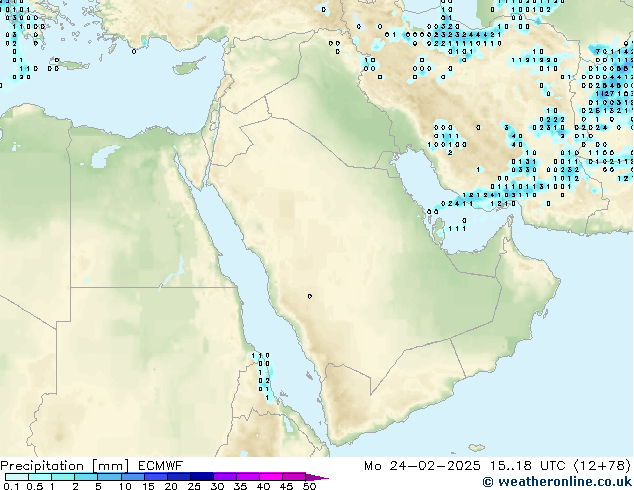Click the legend value label 50
634x490 pixels.
coord(309,487)
